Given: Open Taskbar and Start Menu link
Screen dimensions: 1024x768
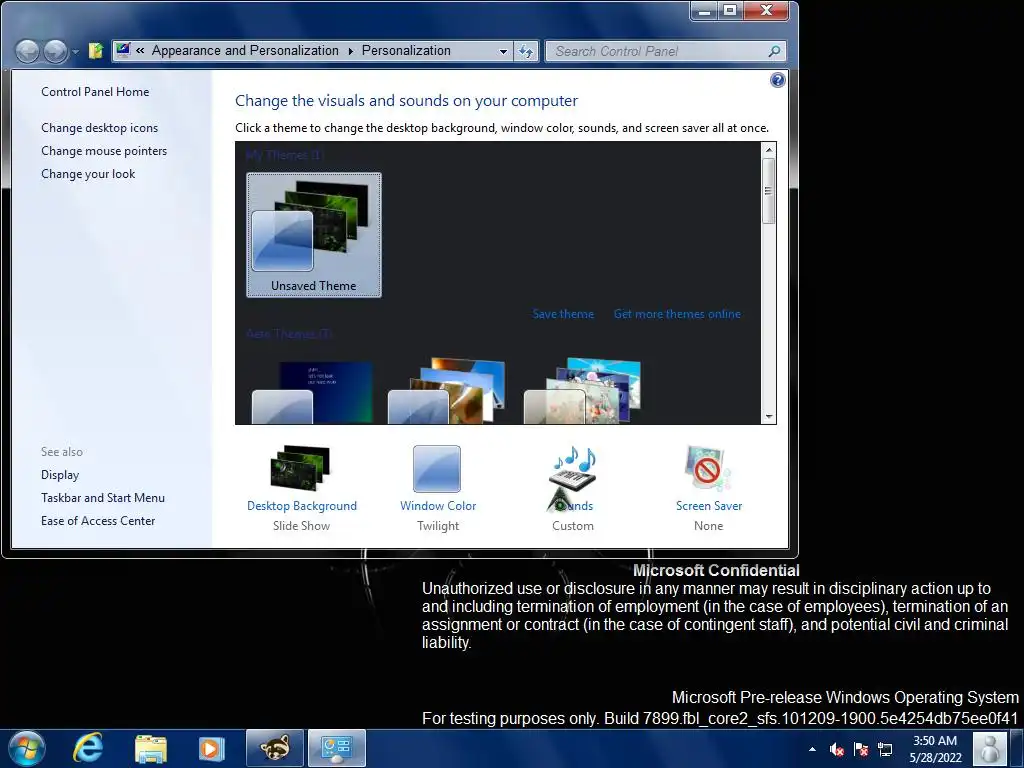Looking at the screenshot, I should (x=103, y=498).
